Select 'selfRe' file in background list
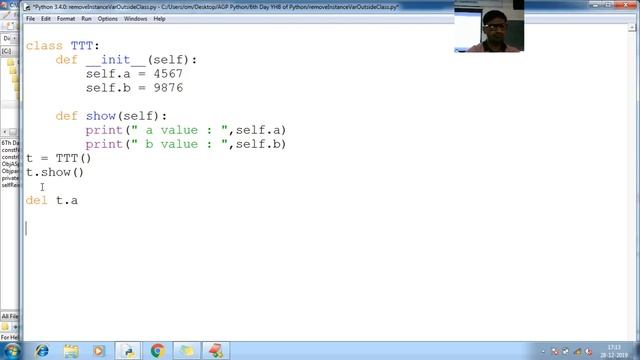The height and width of the screenshot is (360, 640). point(10,185)
